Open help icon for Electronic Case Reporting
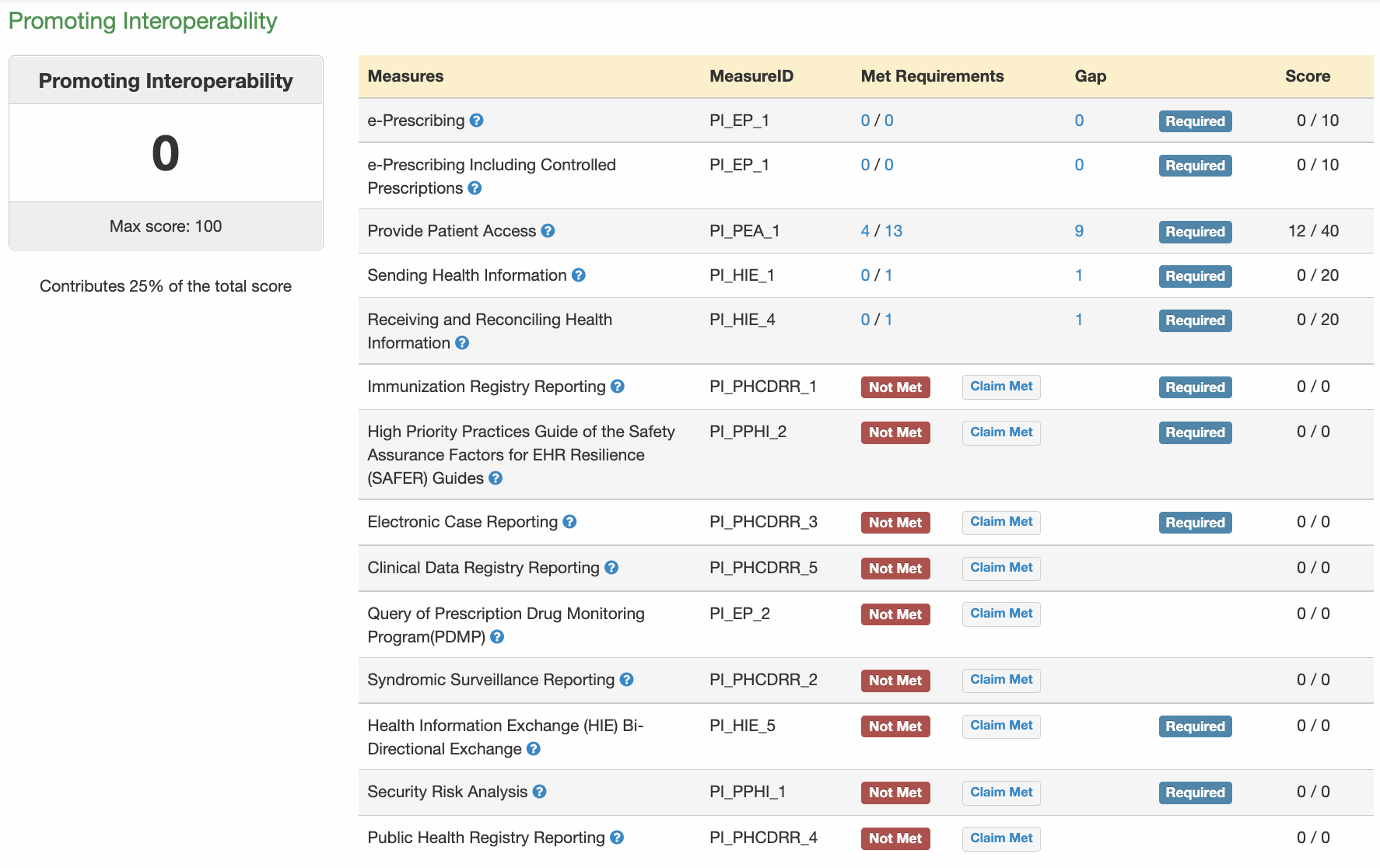Viewport: 1380px width, 868px height. tap(570, 522)
